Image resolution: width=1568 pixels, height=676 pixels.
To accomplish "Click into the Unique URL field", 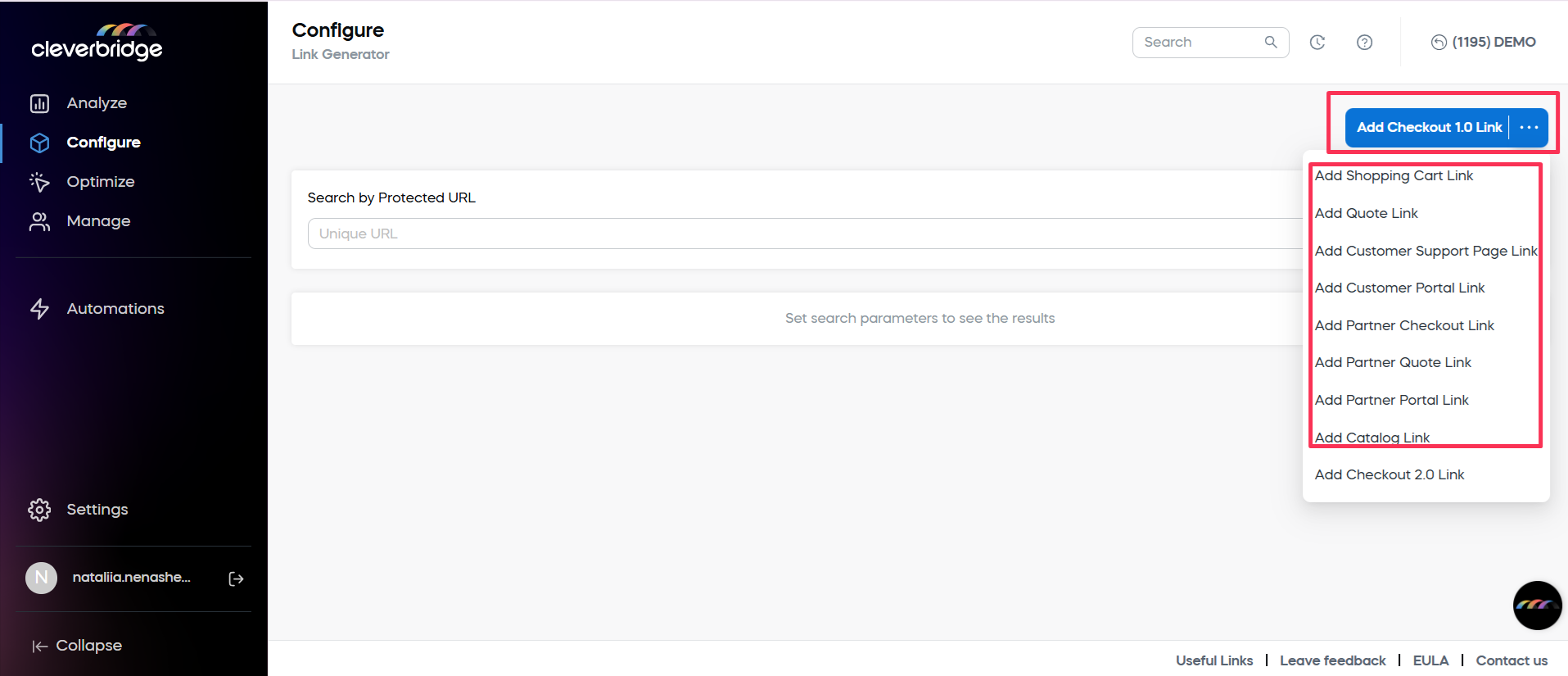I will [x=802, y=234].
